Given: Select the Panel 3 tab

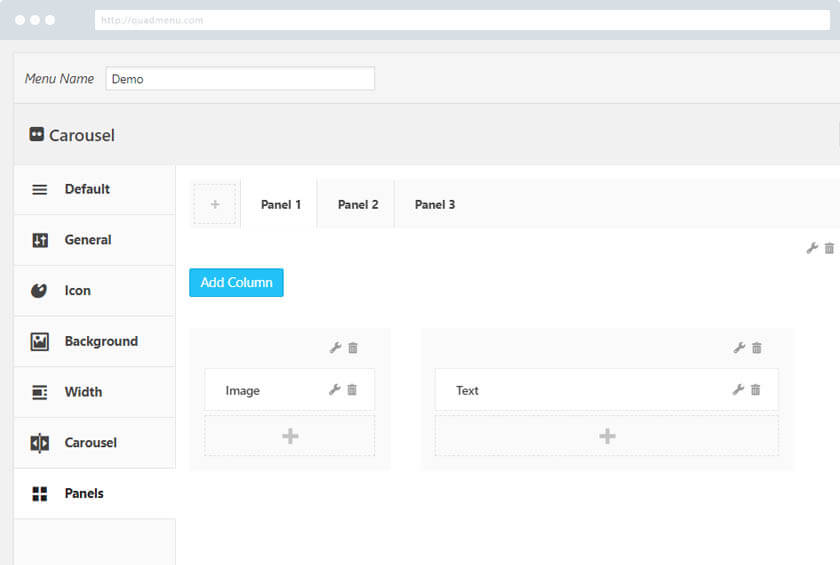Looking at the screenshot, I should coord(435,205).
